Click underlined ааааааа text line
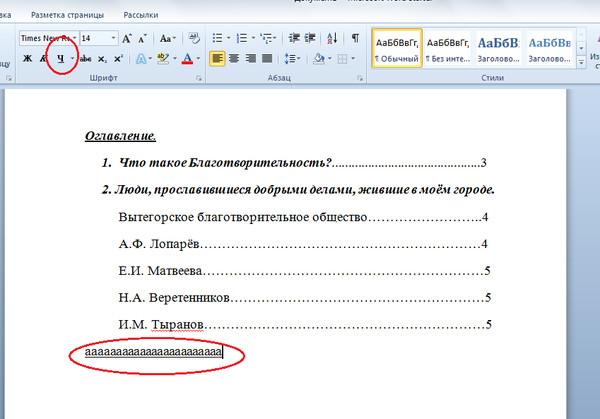This screenshot has width=600, height=419. point(153,352)
